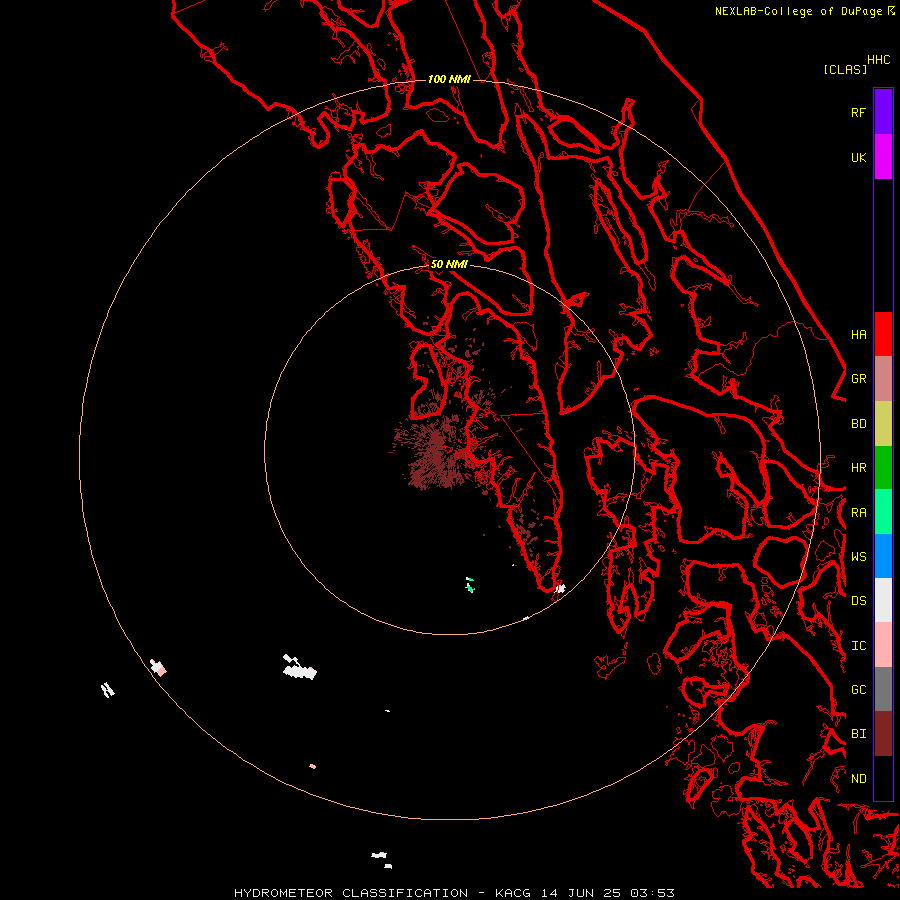Pick the RA light green legend swatch
This screenshot has height=900, width=900.
[883, 512]
